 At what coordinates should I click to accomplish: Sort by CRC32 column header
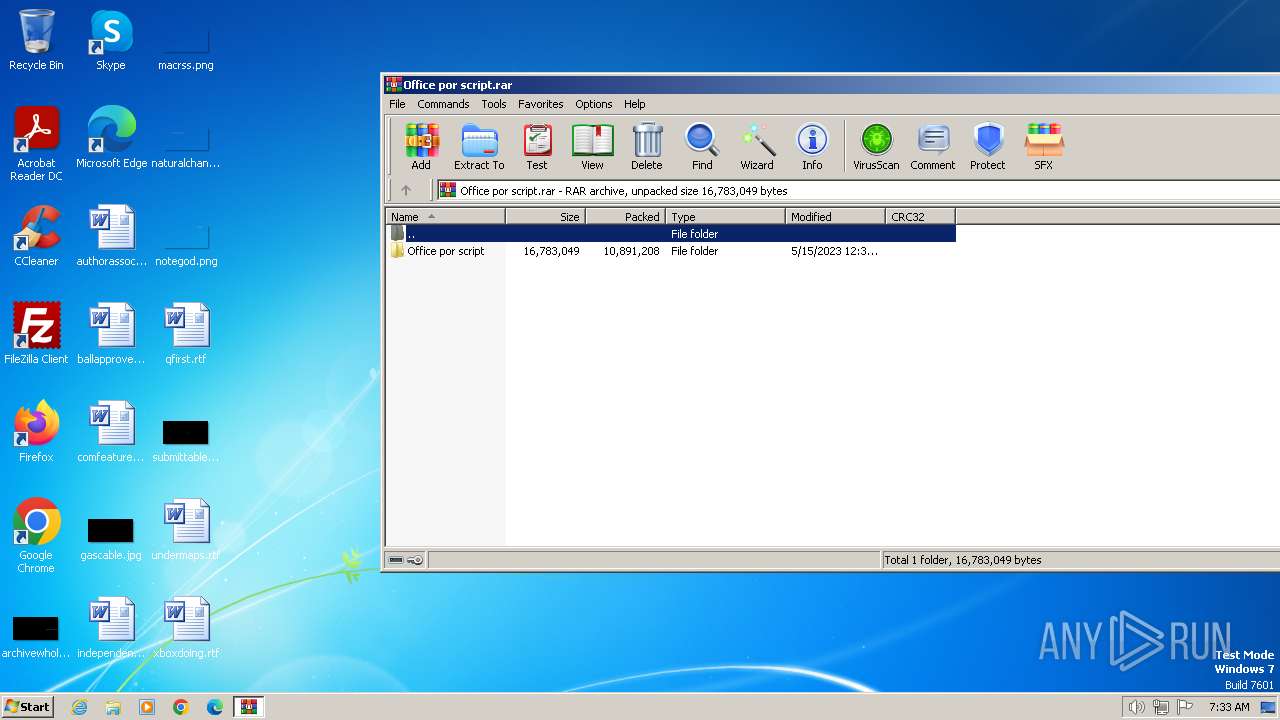pyautogui.click(x=920, y=216)
